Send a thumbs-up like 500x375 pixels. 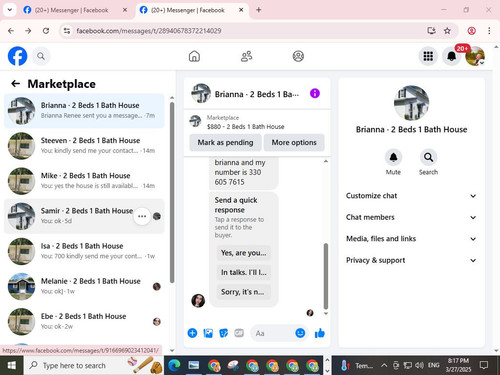tap(320, 333)
